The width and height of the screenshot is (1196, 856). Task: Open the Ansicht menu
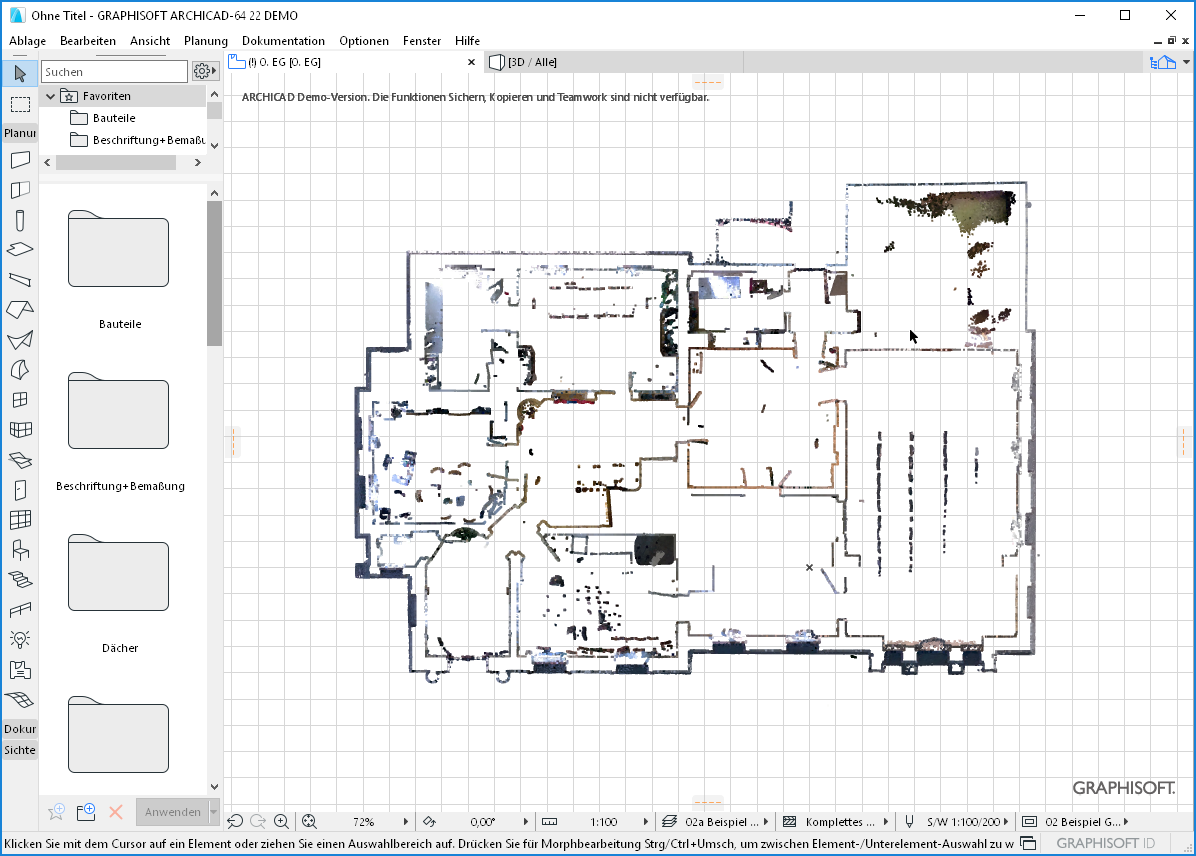coord(150,40)
